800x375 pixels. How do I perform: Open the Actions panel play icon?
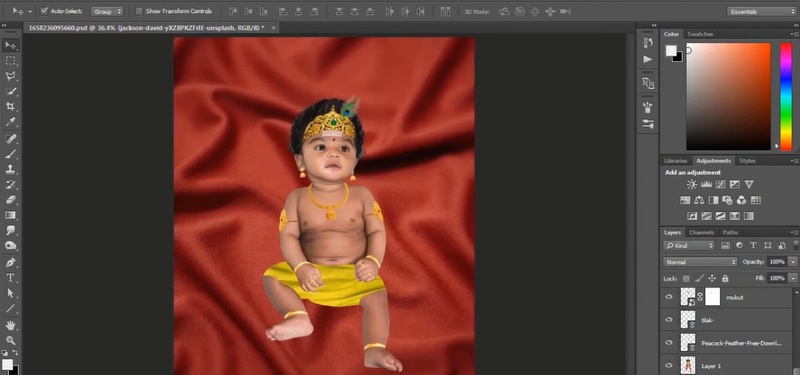point(648,59)
